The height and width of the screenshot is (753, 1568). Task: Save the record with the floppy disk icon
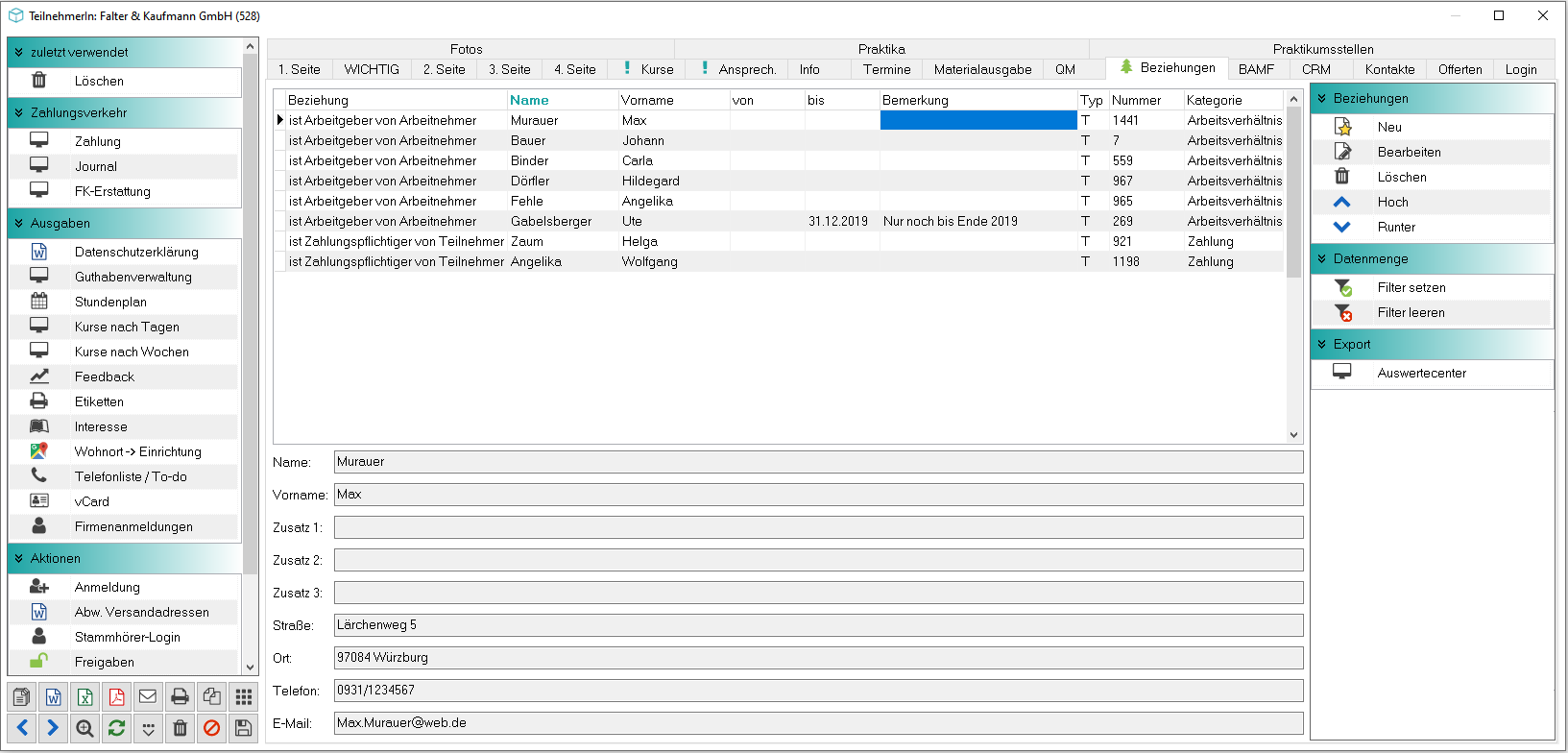244,728
